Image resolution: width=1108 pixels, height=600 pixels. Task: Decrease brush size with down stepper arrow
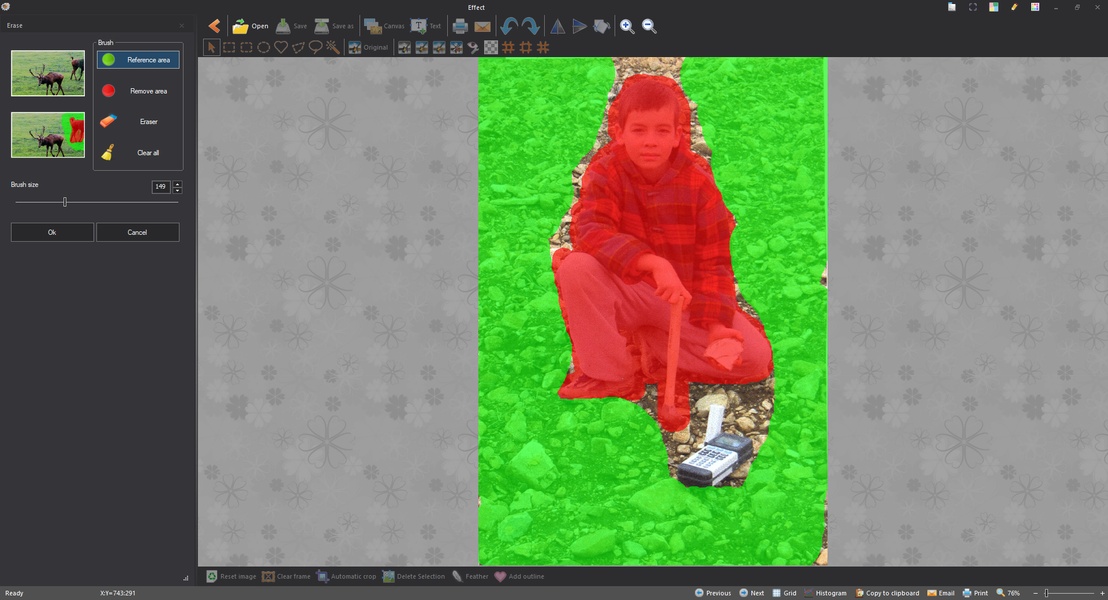pos(177,190)
